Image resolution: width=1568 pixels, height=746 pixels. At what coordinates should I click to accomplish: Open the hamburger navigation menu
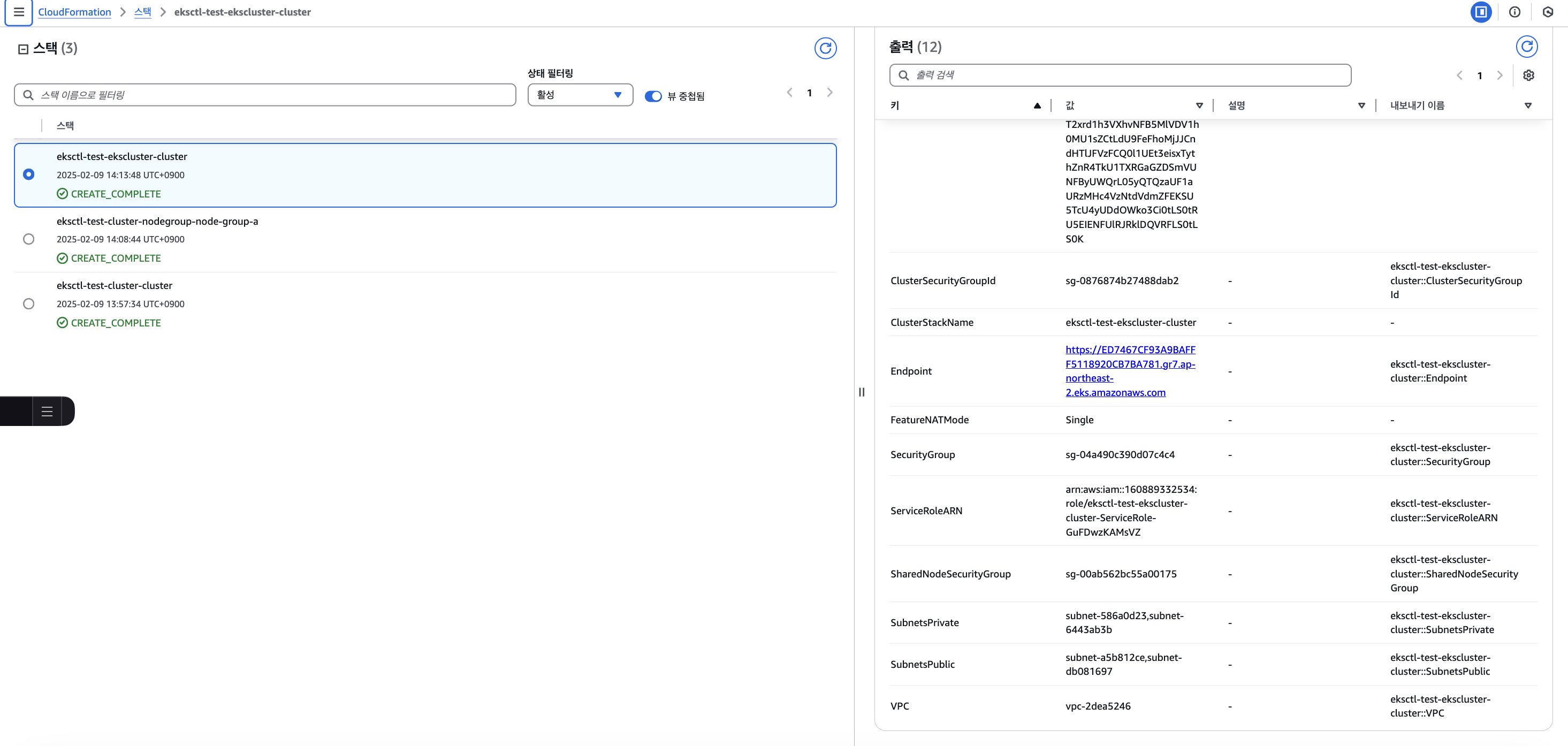coord(19,12)
